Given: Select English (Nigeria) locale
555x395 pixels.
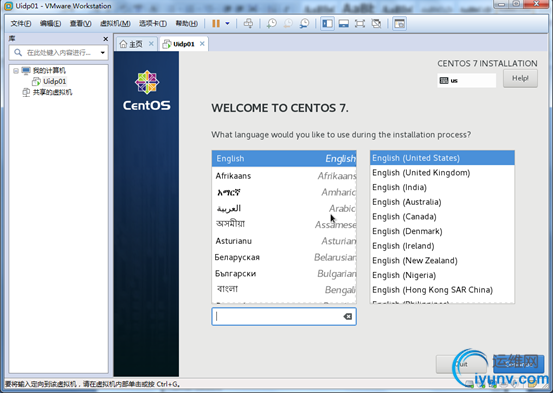Looking at the screenshot, I should [x=442, y=275].
